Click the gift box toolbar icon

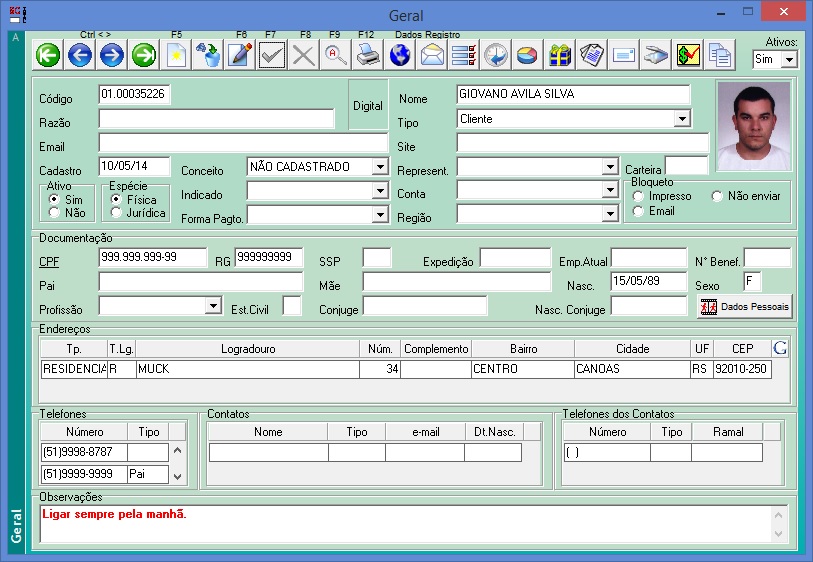(x=560, y=55)
